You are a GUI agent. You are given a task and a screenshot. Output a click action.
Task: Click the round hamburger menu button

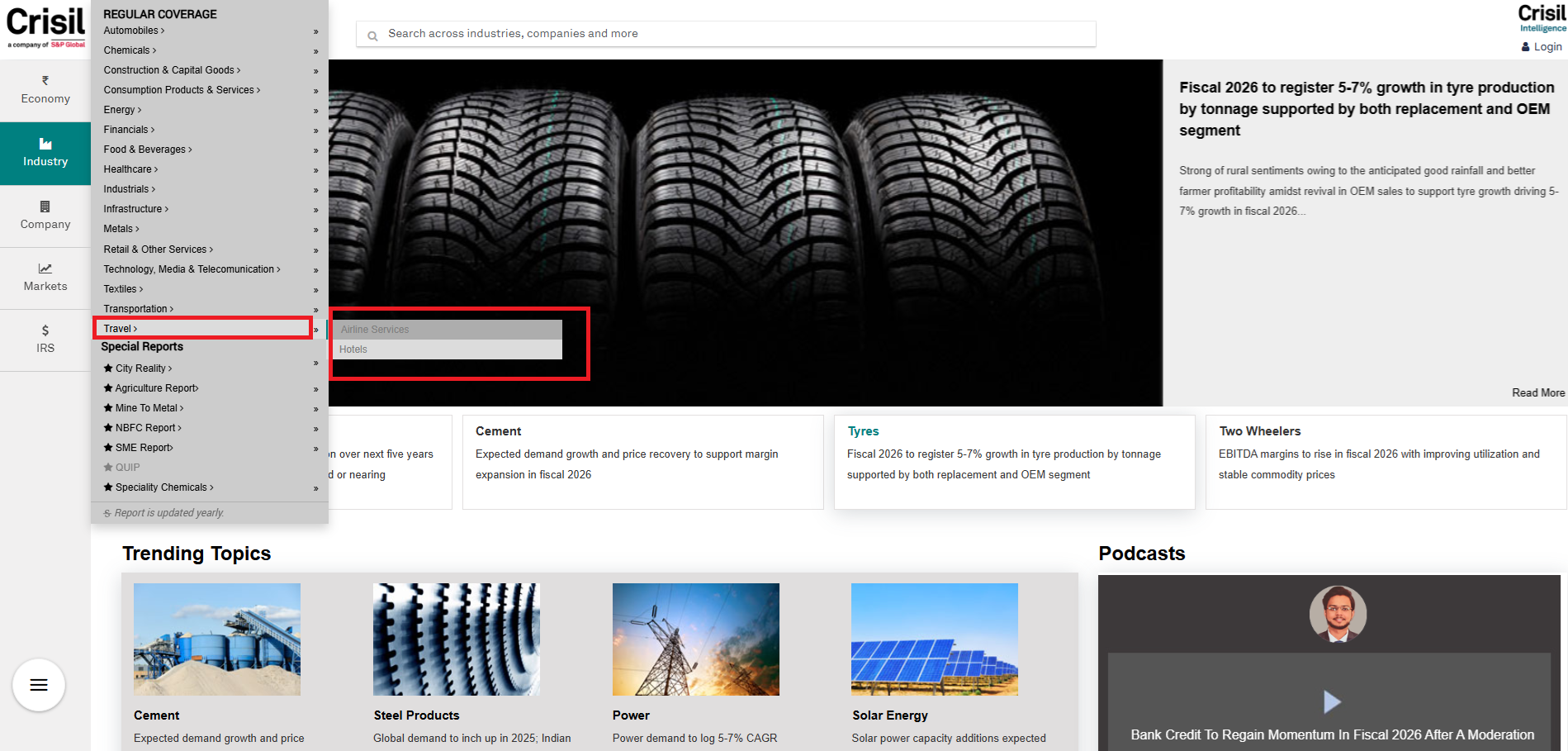(39, 685)
